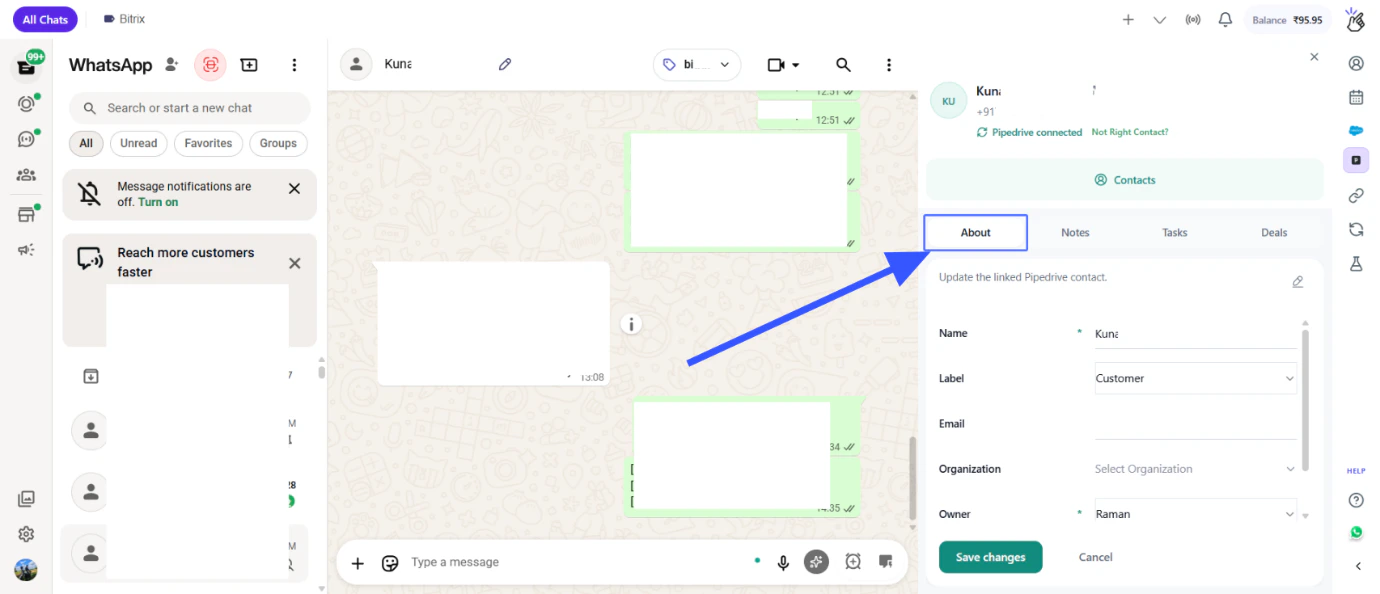
Task: Switch to the Deals tab
Action: [x=1274, y=232]
